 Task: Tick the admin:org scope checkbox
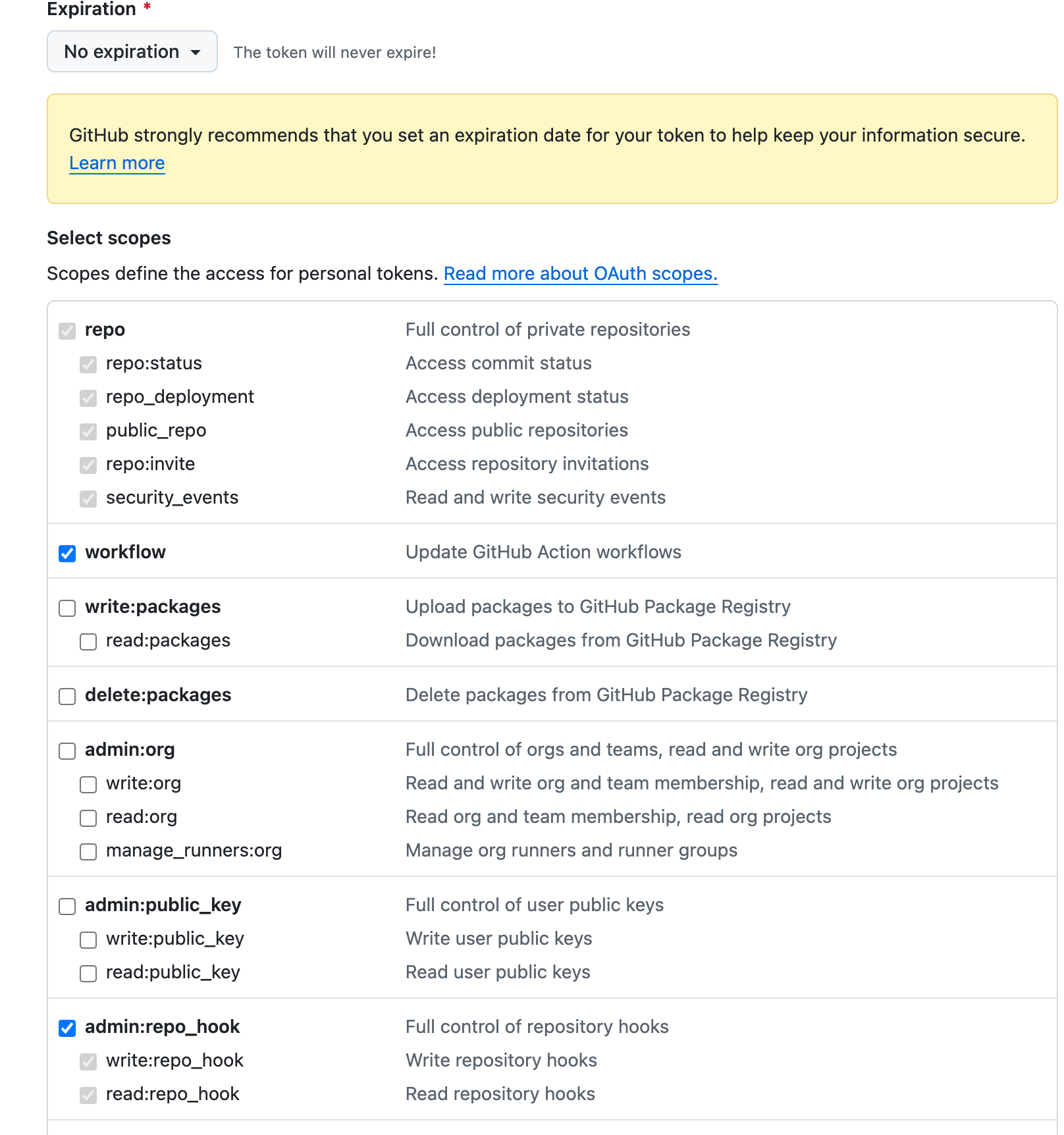click(x=67, y=751)
